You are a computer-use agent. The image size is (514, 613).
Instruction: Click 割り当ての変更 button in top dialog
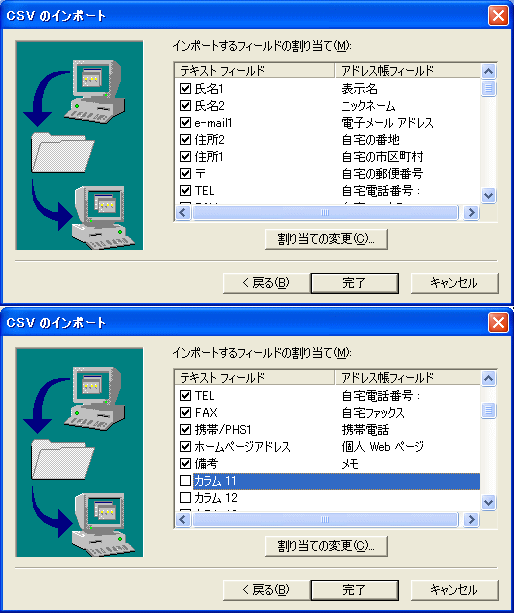point(326,239)
